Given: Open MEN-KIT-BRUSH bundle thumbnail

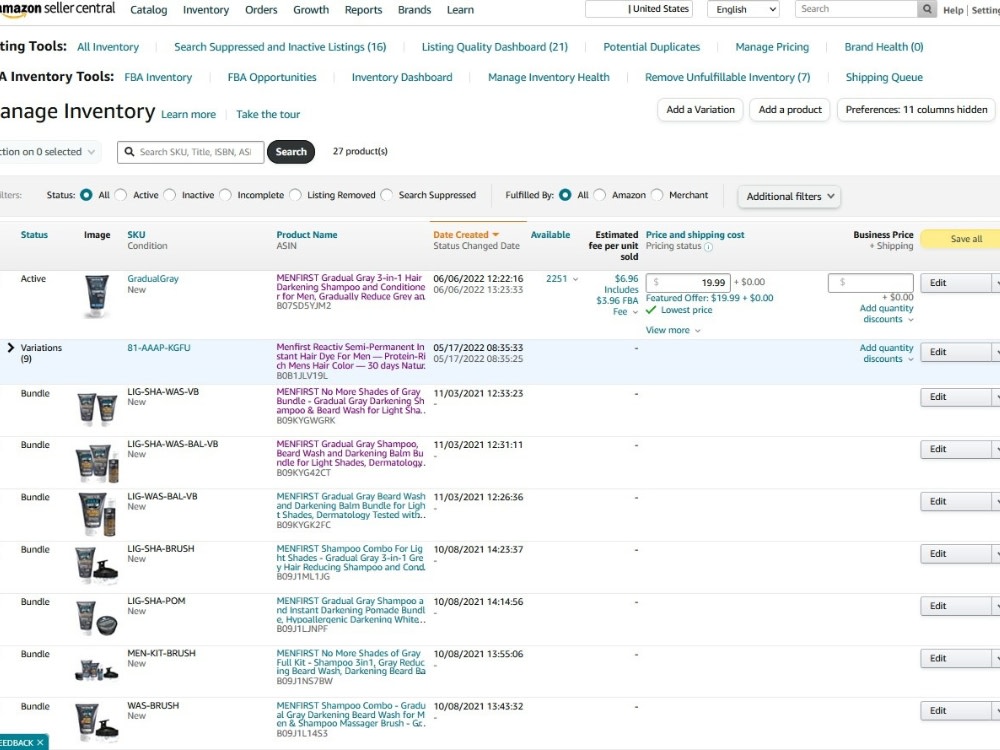Looking at the screenshot, I should pyautogui.click(x=97, y=670).
